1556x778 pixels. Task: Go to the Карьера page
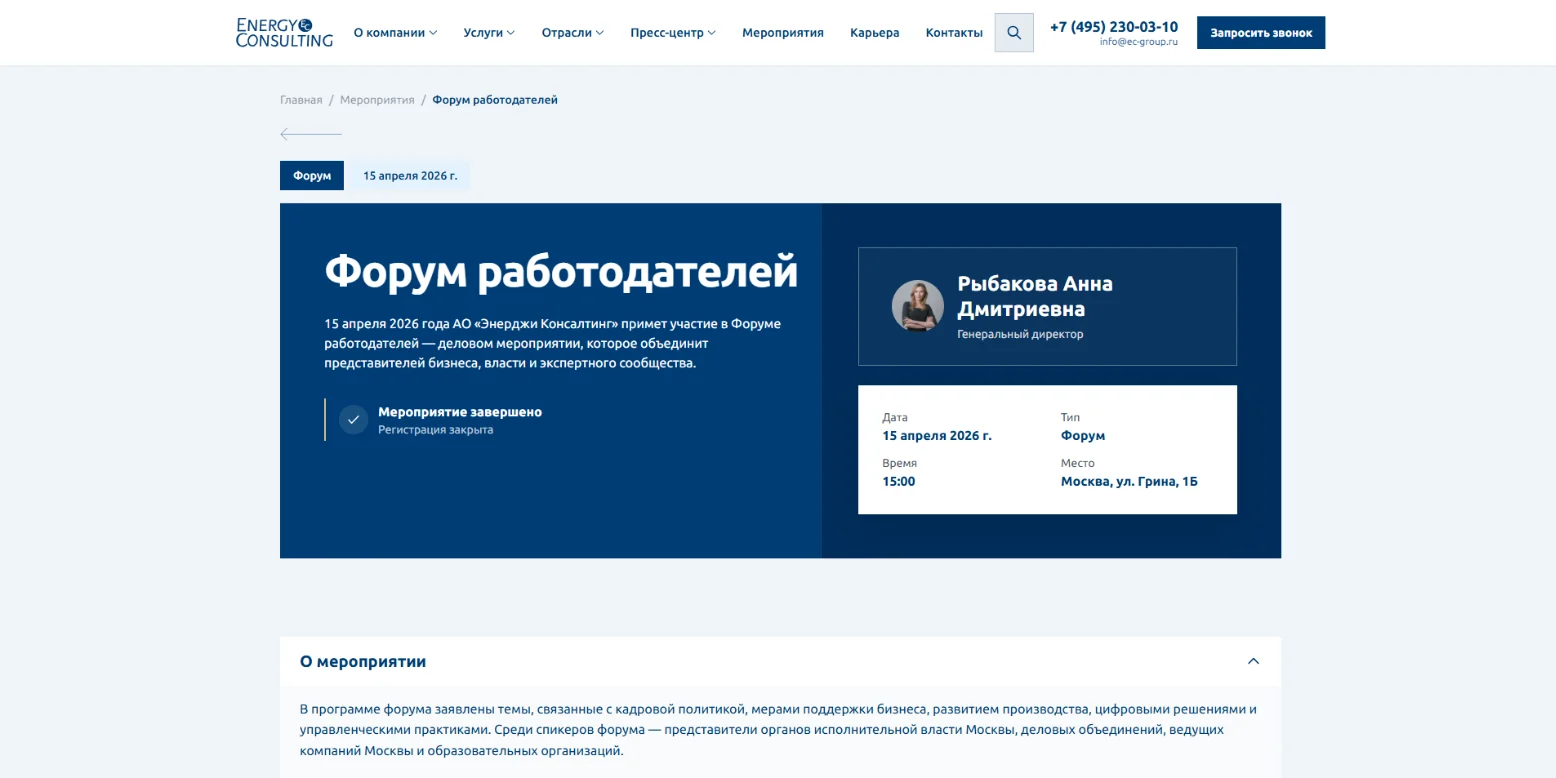(x=875, y=33)
